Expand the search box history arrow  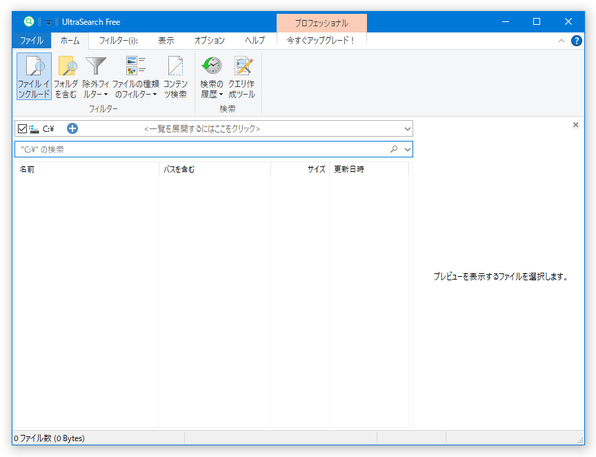(407, 149)
